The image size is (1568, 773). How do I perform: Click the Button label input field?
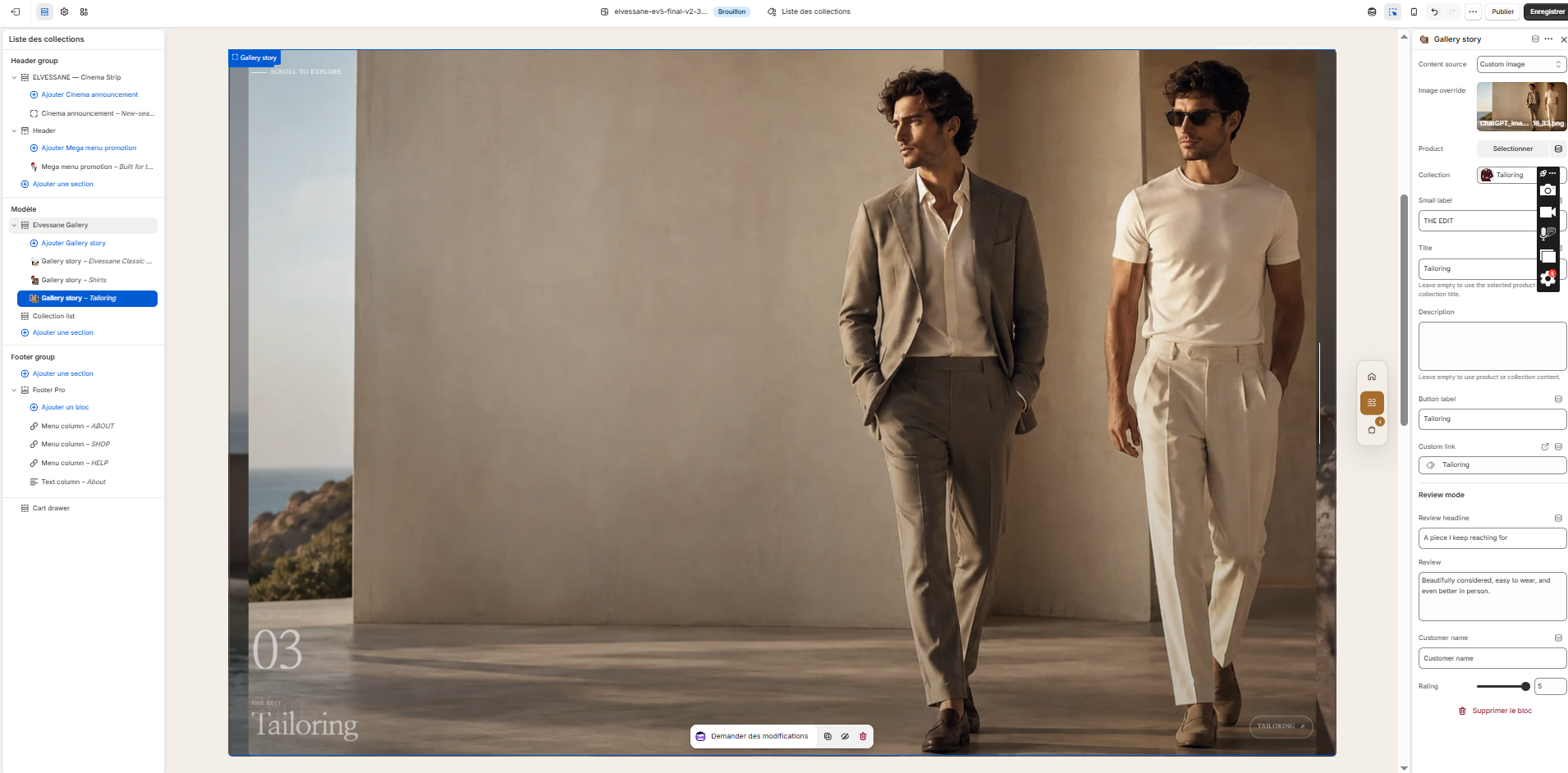click(1492, 419)
